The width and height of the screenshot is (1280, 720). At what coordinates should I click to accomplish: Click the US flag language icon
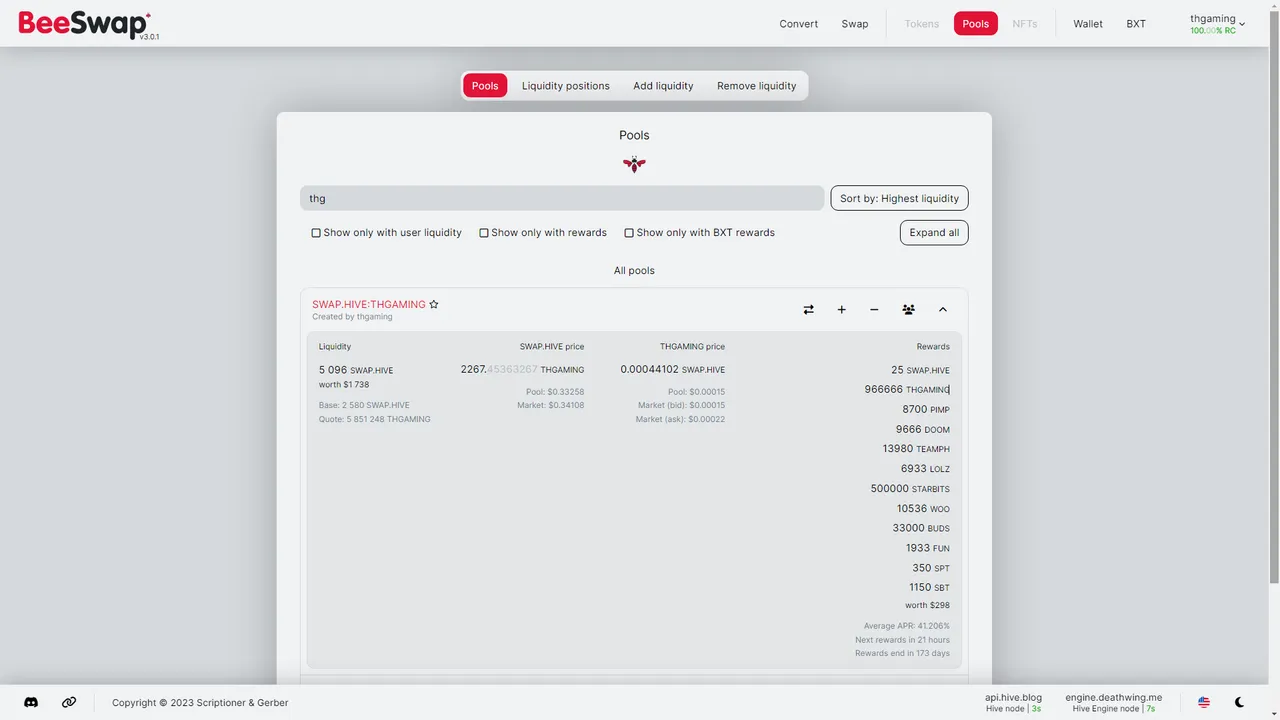[1204, 702]
